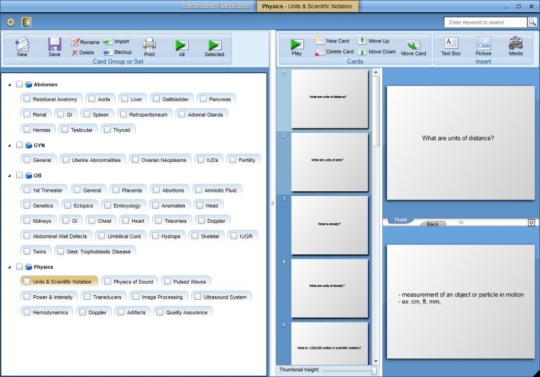Image resolution: width=540 pixels, height=377 pixels.
Task: Click the search magnifier icon
Action: point(532,22)
